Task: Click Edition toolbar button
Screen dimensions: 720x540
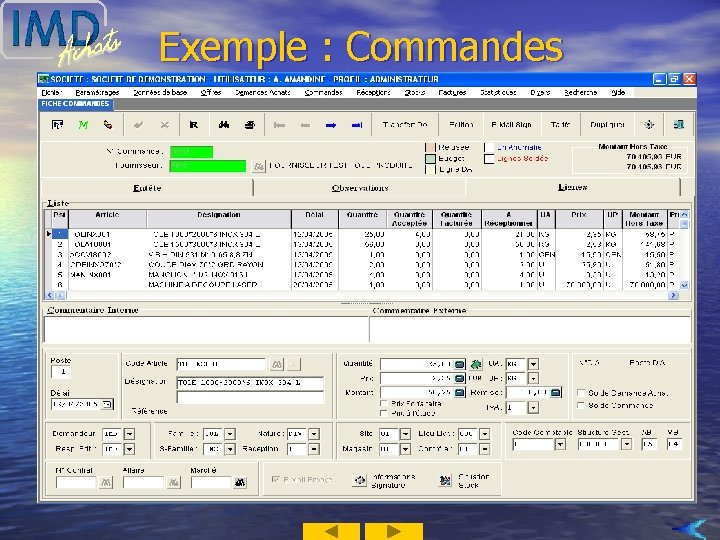Action: tap(461, 124)
